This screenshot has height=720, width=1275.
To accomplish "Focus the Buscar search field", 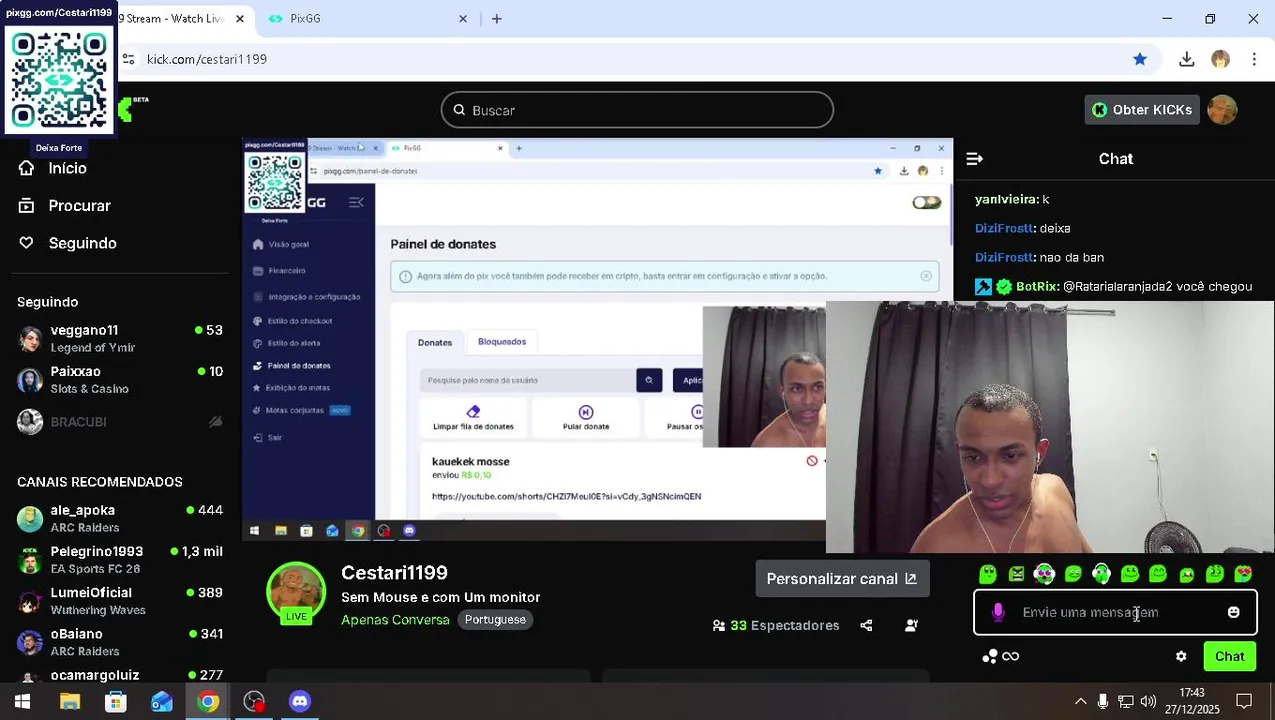I will (x=637, y=110).
